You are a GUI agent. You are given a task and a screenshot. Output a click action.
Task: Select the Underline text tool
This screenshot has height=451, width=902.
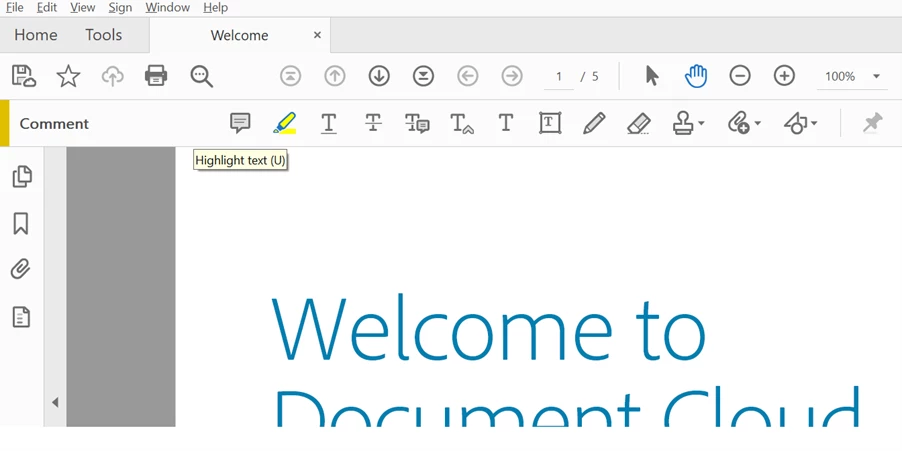coord(328,123)
